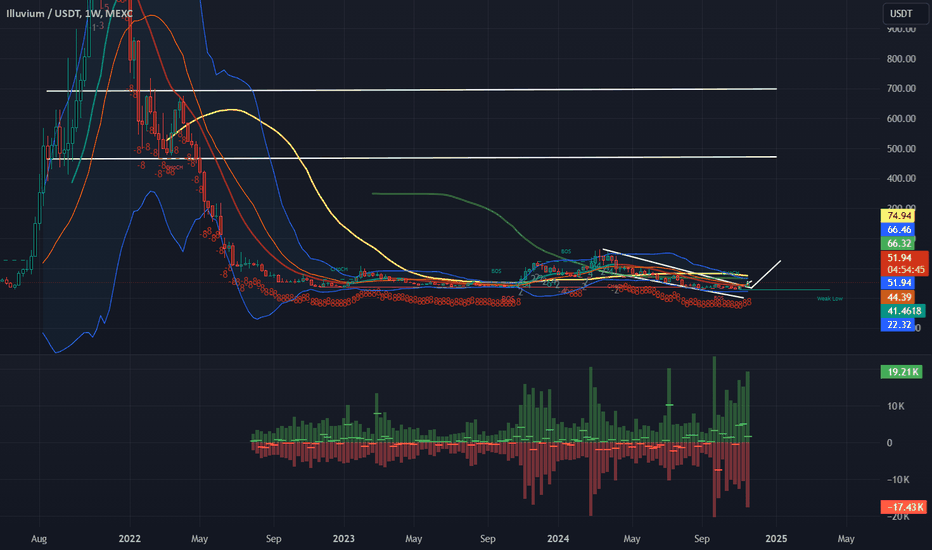The height and width of the screenshot is (550, 932).
Task: Click the 500.00 price axis value
Action: (901, 149)
